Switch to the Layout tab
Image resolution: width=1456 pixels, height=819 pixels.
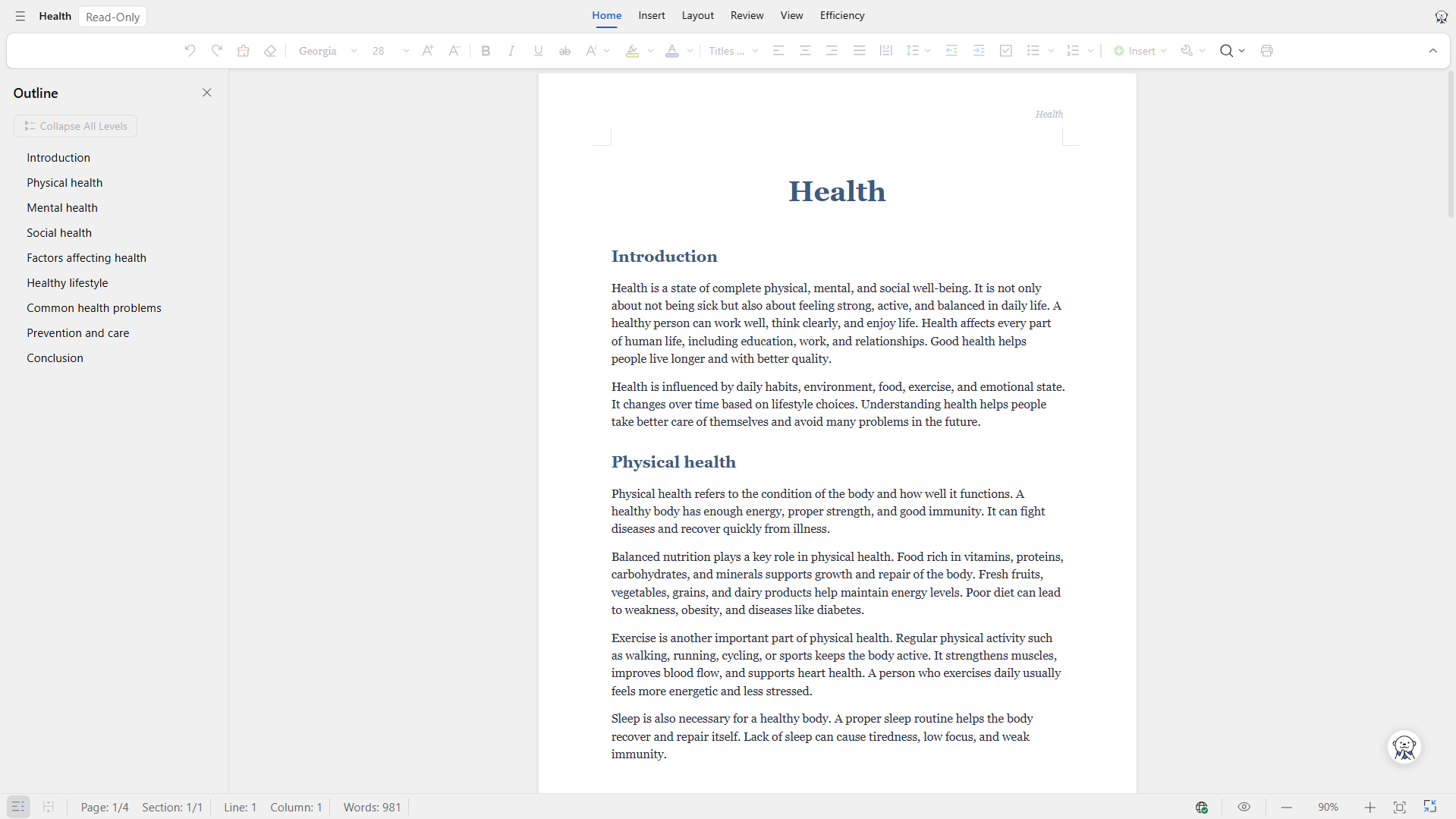[697, 15]
